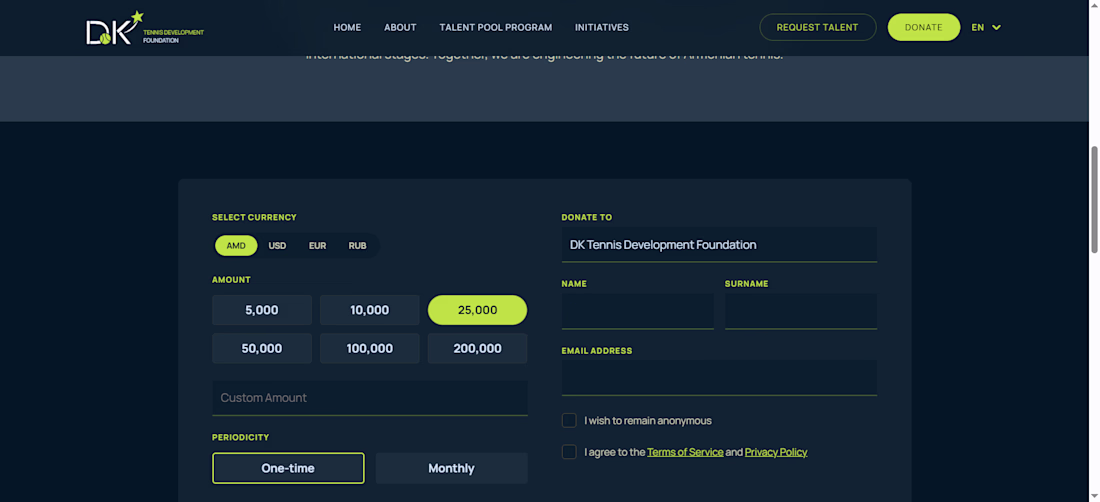Click the SELECT CURRENCY label
The height and width of the screenshot is (502, 1100).
click(254, 217)
